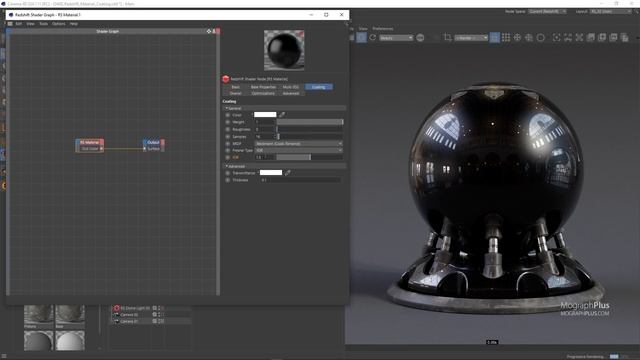Open the Basic tab
The width and height of the screenshot is (640, 360).
236,87
